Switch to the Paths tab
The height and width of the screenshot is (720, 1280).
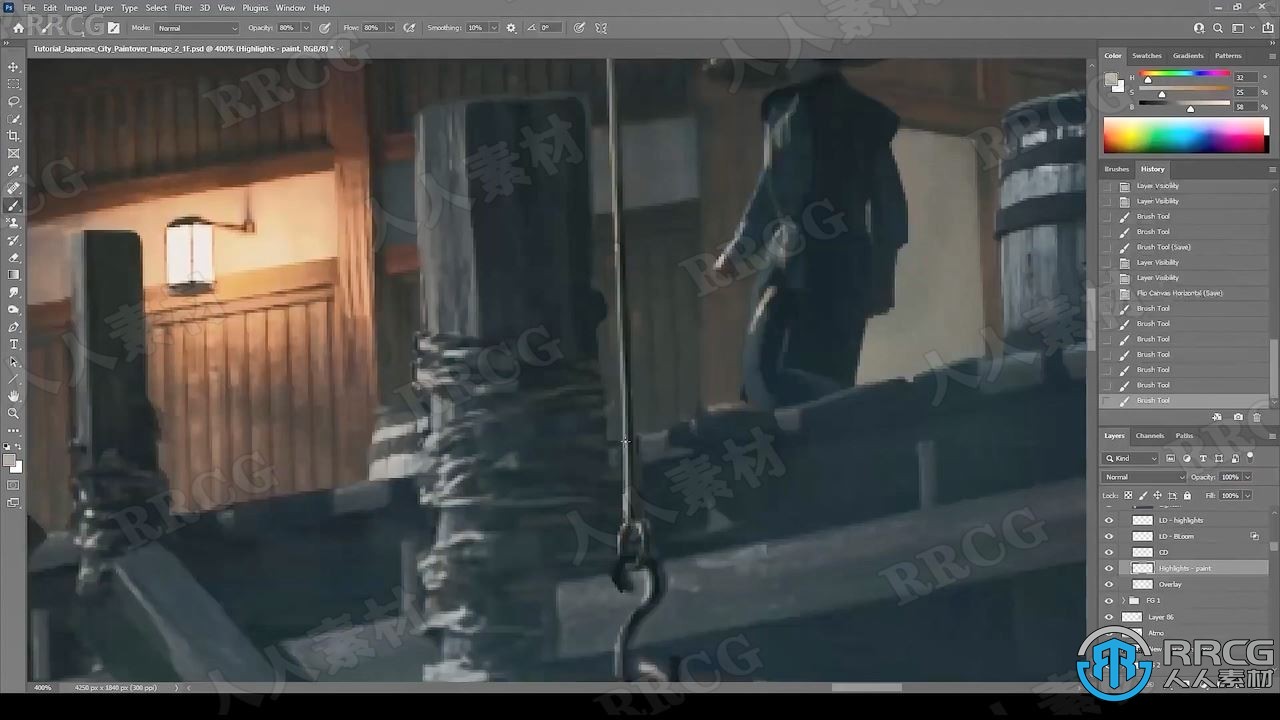coord(1184,436)
